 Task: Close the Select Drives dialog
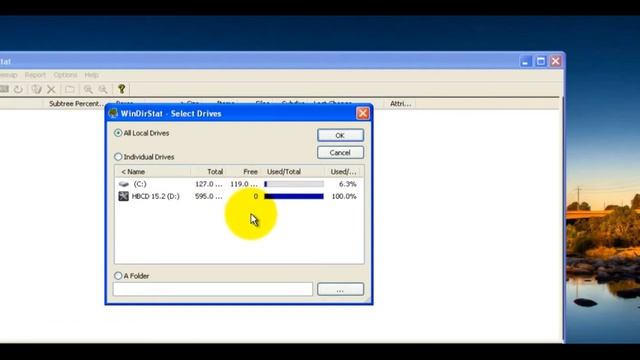(x=362, y=113)
